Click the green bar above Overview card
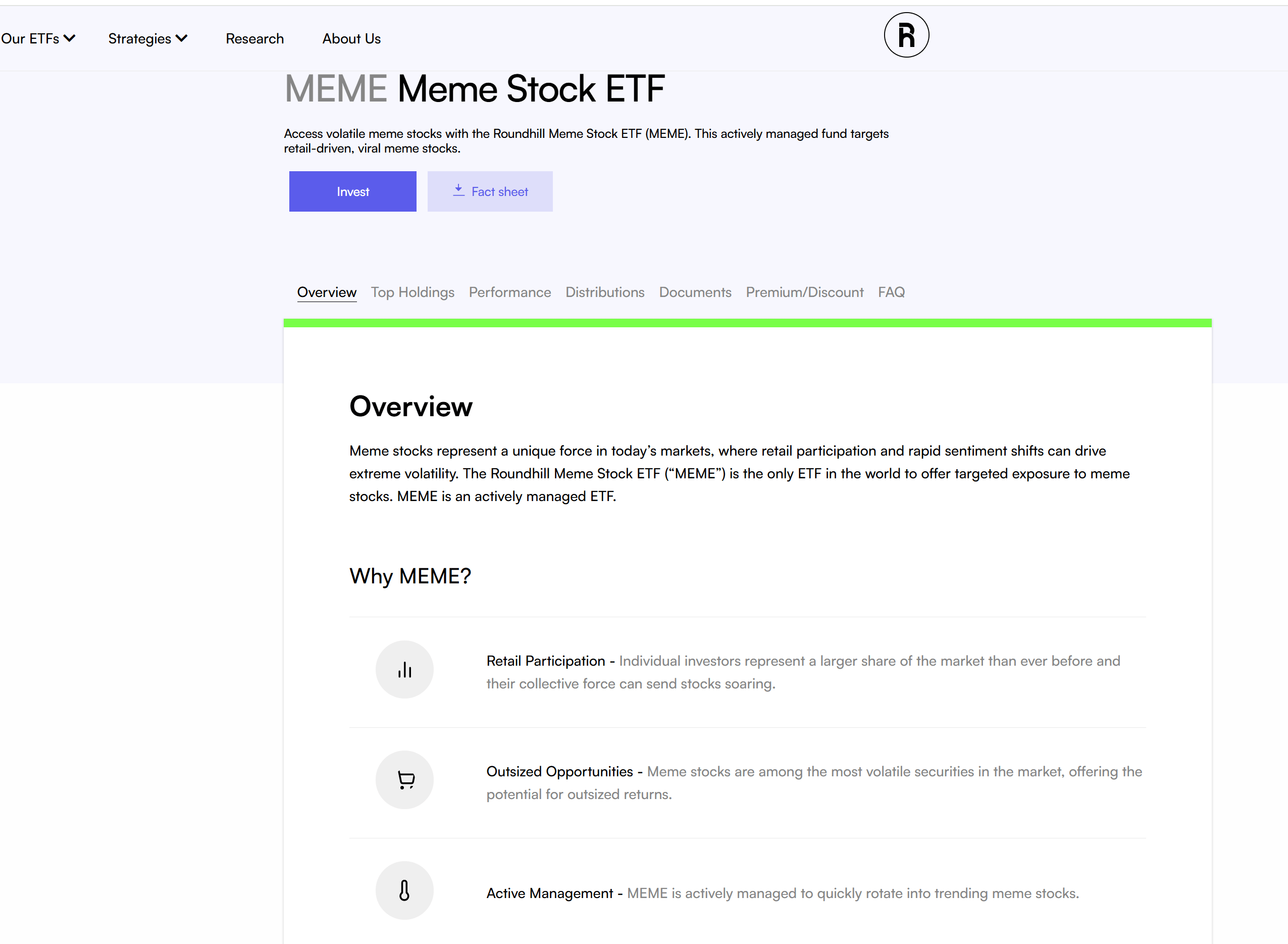The width and height of the screenshot is (1288, 944). [747, 323]
